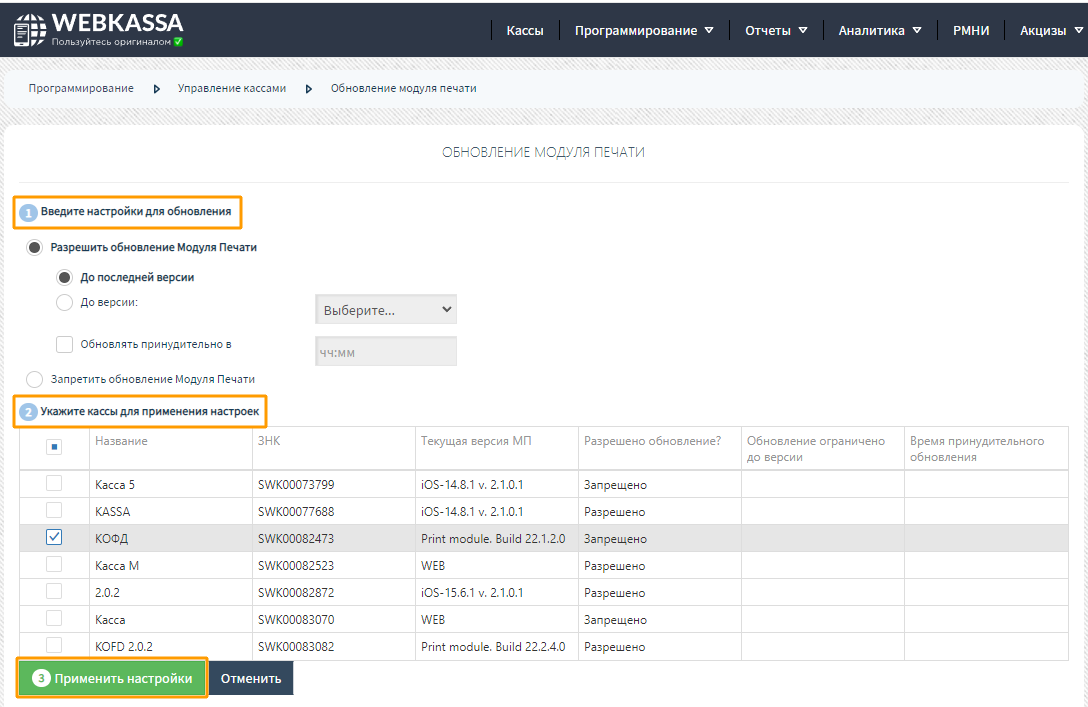
Task: Select До версии radio option
Action: click(65, 303)
